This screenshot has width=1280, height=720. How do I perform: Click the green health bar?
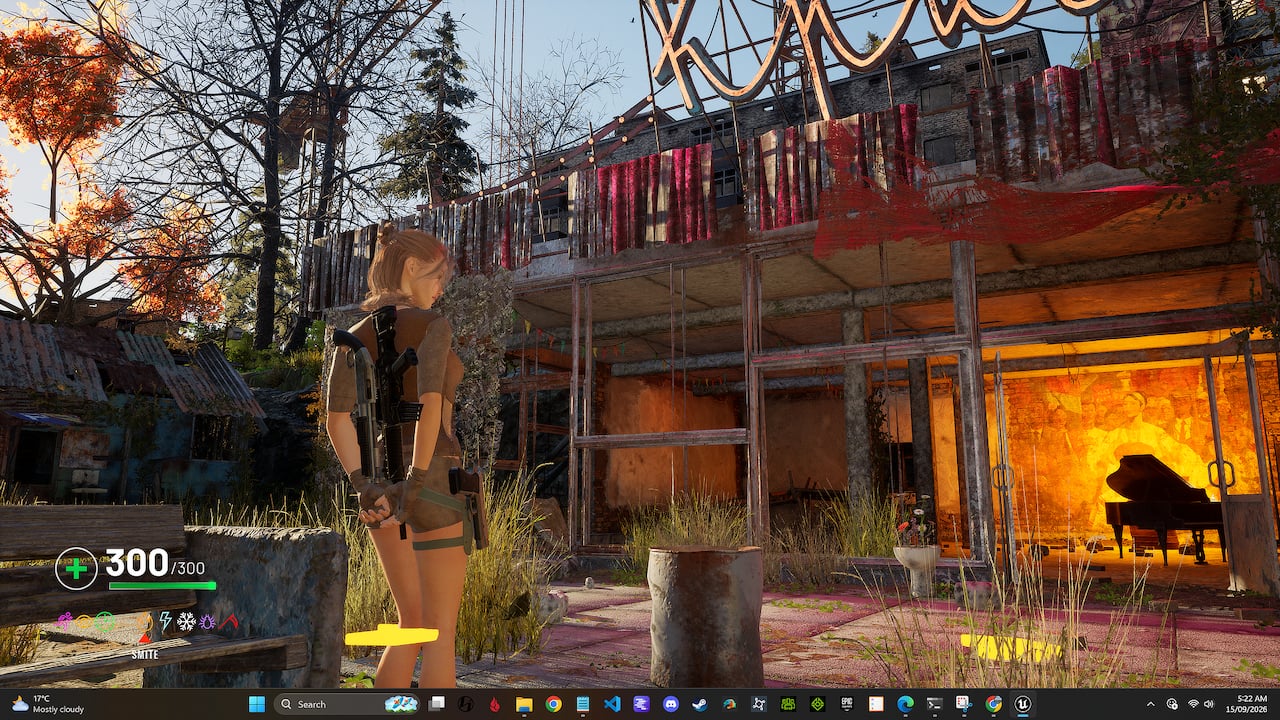pos(162,586)
